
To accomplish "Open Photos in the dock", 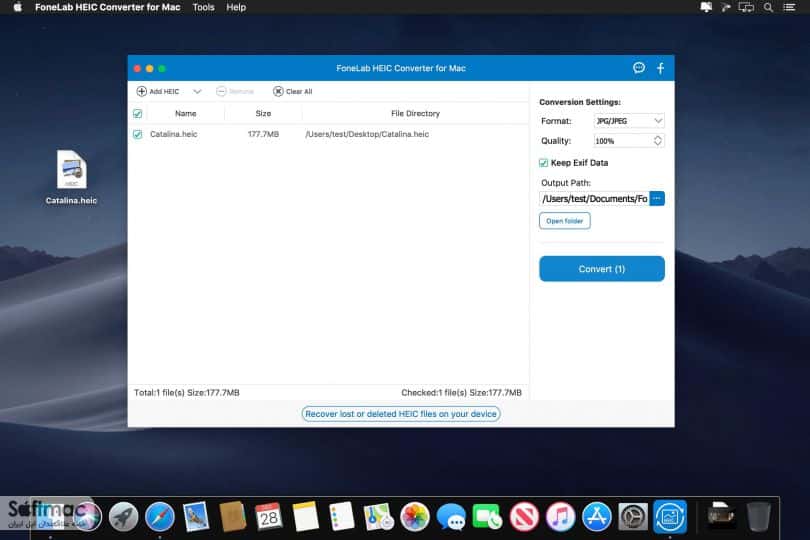I will [415, 517].
